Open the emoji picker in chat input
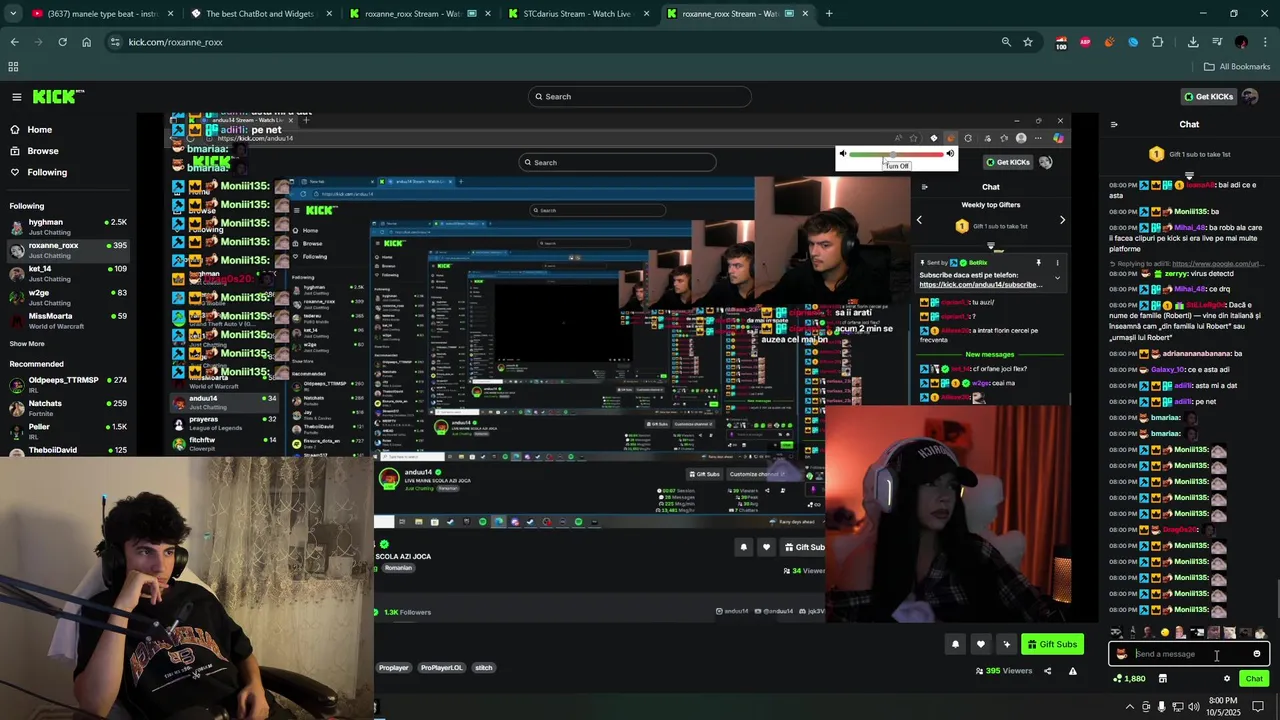Screen dimensions: 1280x720 tap(1257, 654)
